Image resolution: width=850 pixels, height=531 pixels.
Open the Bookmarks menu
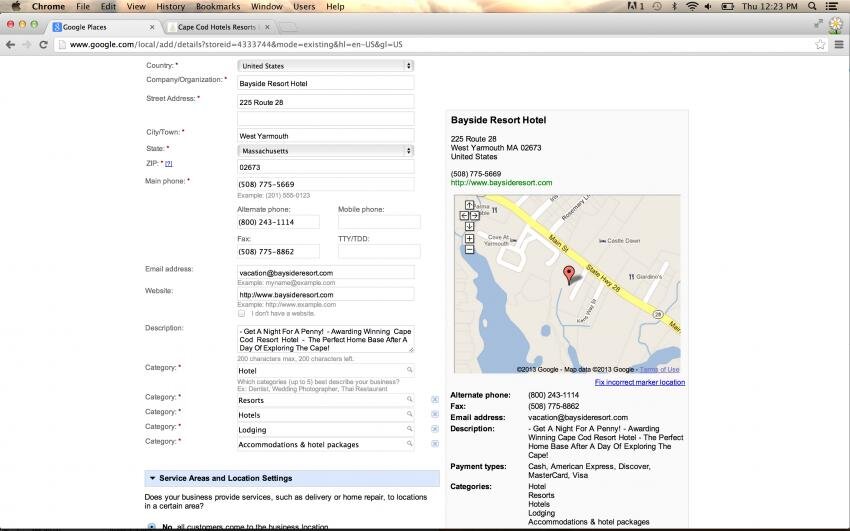[x=218, y=6]
